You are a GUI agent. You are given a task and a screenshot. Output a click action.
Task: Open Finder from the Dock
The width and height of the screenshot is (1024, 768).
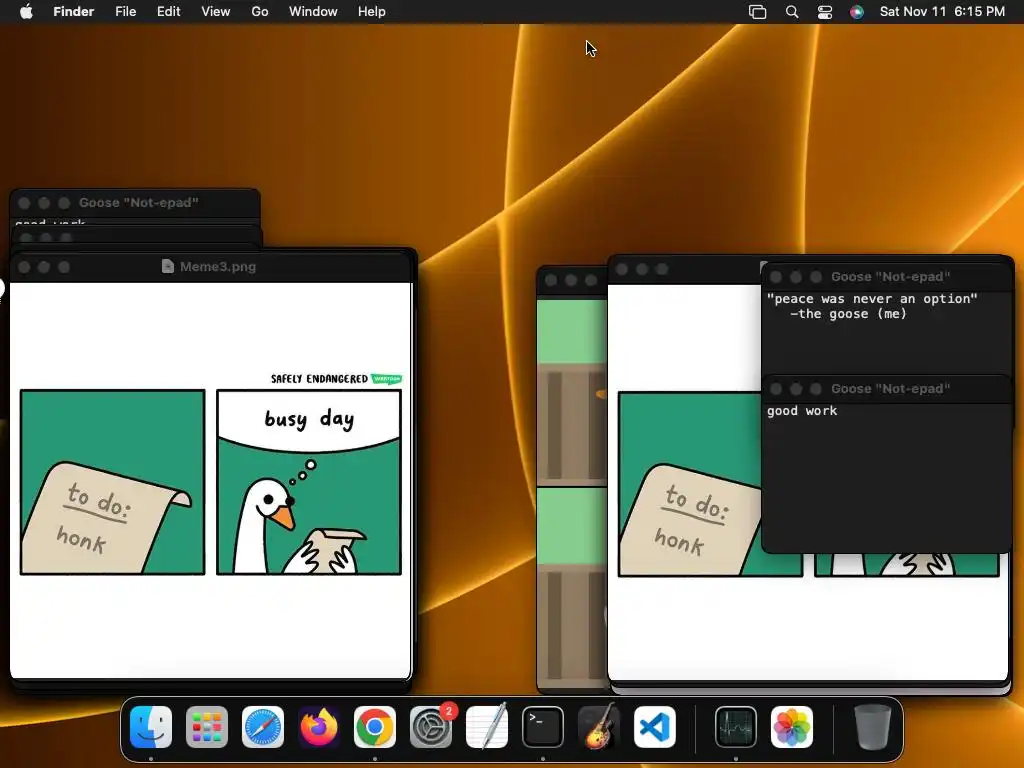coord(151,727)
